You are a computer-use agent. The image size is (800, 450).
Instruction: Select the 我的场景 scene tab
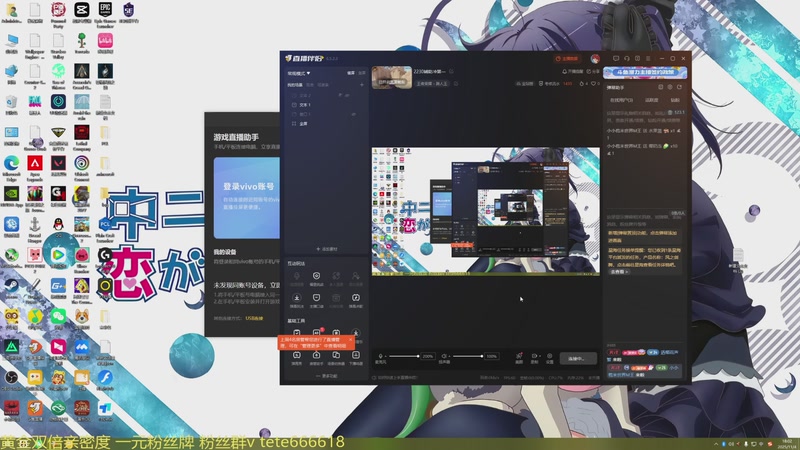coord(295,85)
